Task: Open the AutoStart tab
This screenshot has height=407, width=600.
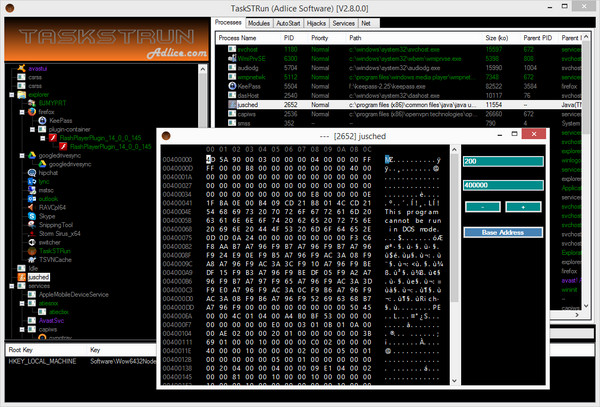Action: point(288,23)
